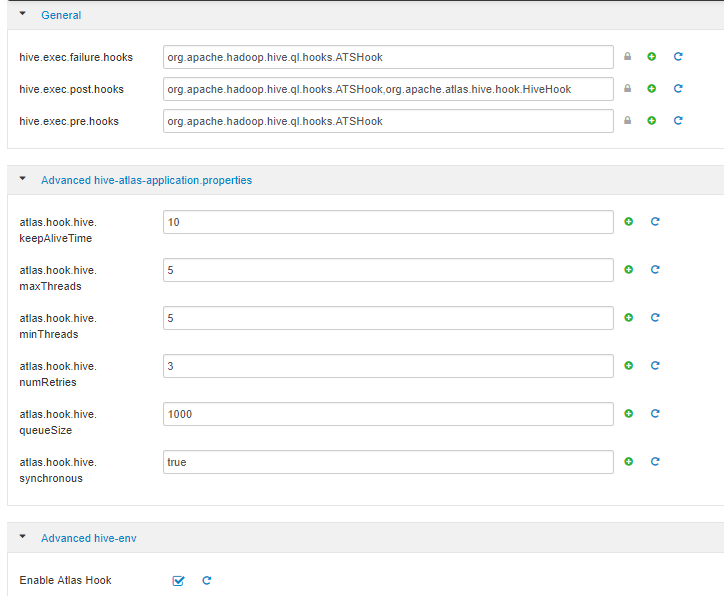Collapse Advanced hive-atlas-application.properties arrow

[23, 180]
